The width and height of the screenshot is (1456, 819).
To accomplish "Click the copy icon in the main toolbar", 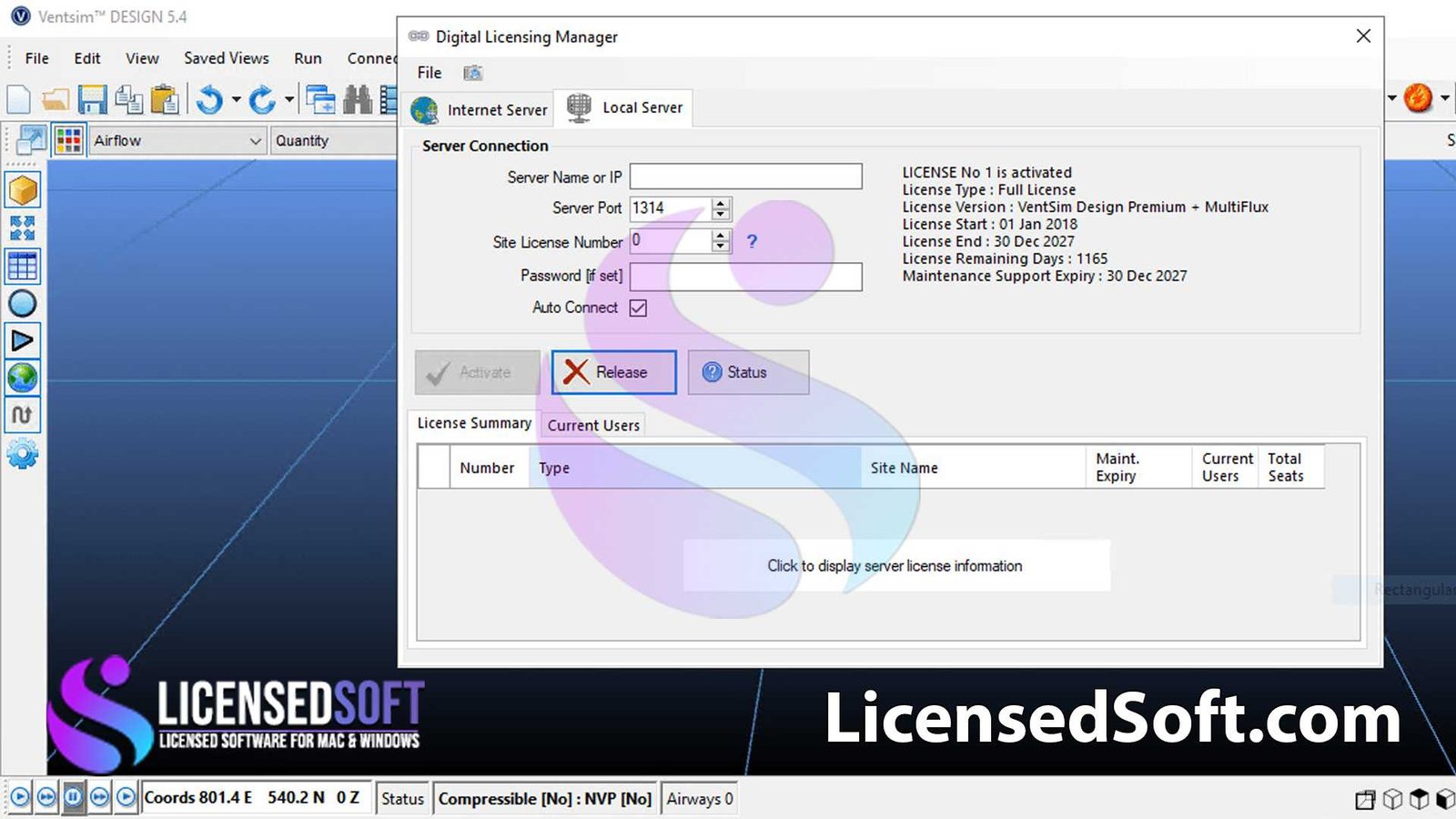I will coord(128,99).
